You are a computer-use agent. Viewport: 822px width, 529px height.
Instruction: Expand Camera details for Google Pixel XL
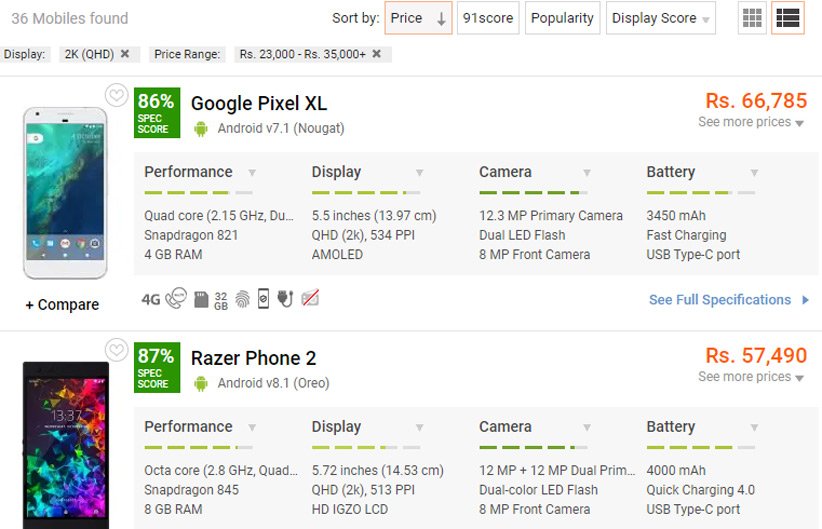(x=587, y=172)
